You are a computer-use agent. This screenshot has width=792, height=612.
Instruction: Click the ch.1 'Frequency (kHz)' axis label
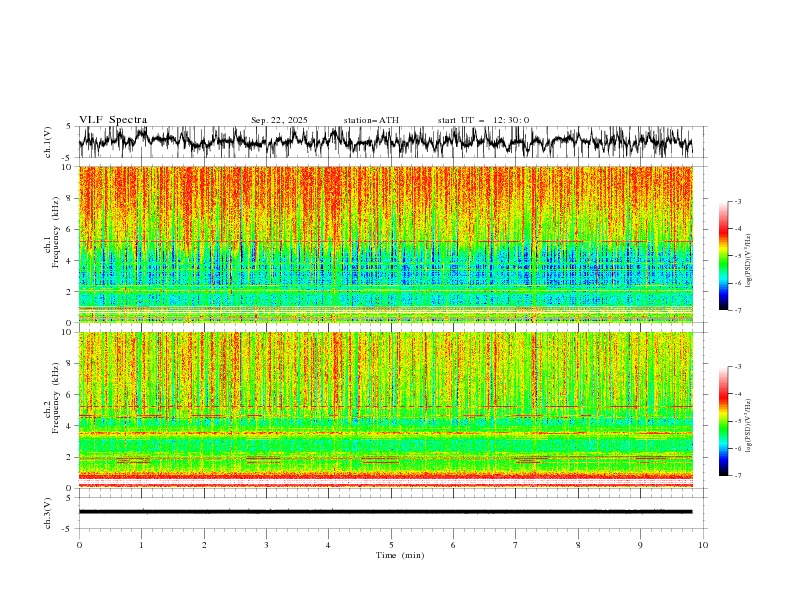56,233
